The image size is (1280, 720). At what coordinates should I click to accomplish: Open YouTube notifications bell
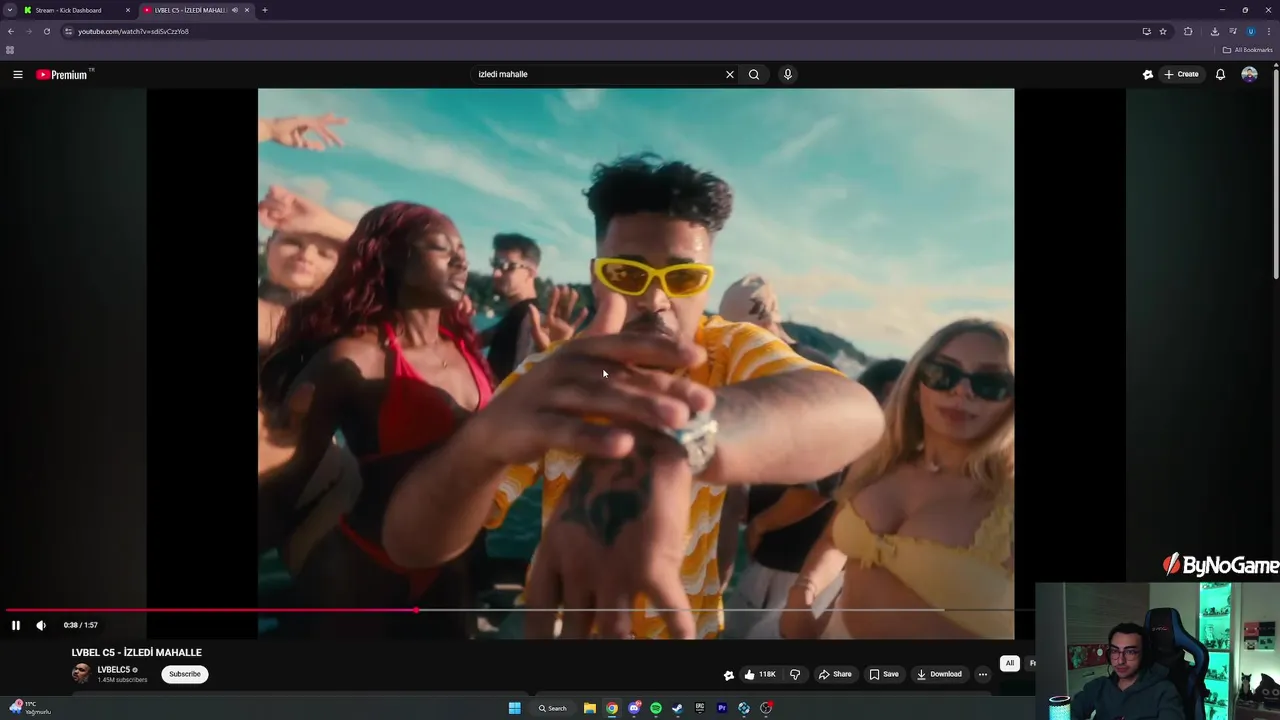pos(1220,74)
